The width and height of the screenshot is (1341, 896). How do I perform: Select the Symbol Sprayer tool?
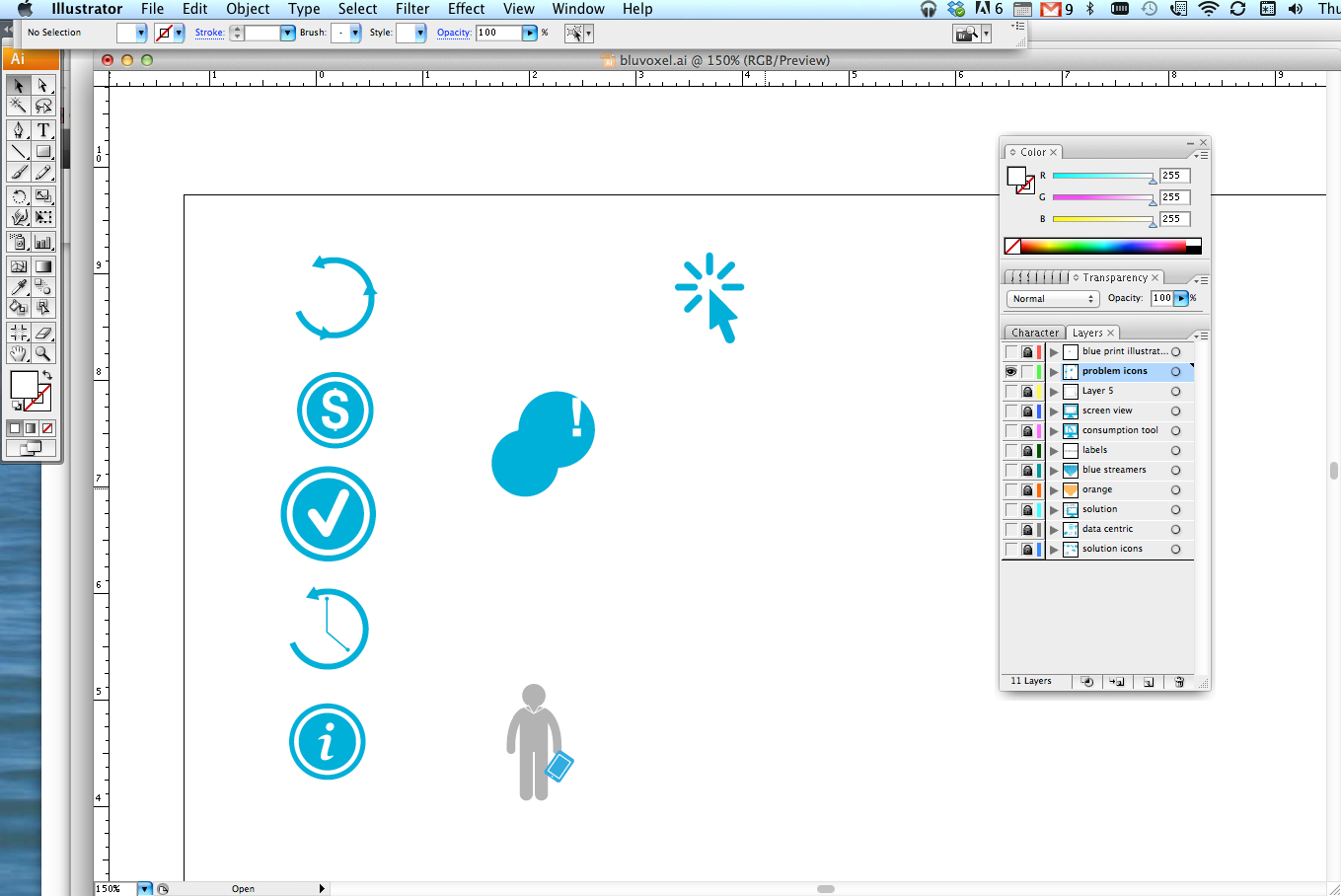18,242
